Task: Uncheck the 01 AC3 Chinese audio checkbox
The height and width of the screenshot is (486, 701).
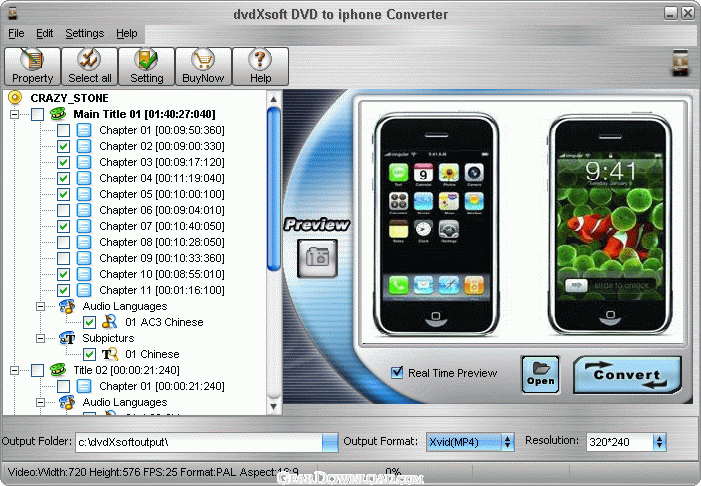Action: 89,322
